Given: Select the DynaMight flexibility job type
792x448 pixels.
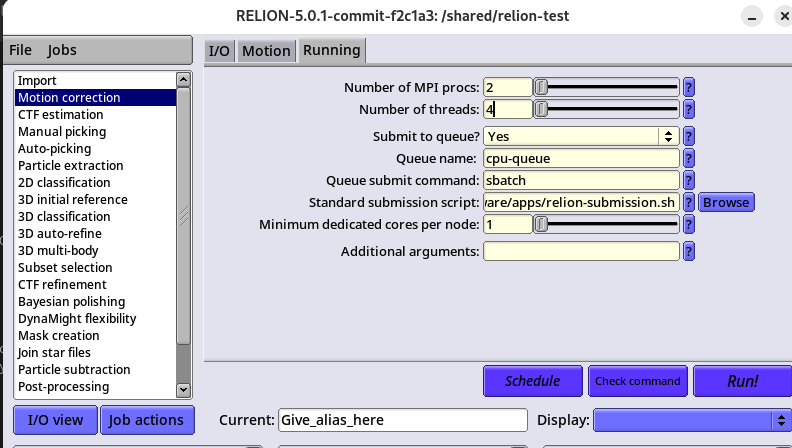Looking at the screenshot, I should click(96, 319).
